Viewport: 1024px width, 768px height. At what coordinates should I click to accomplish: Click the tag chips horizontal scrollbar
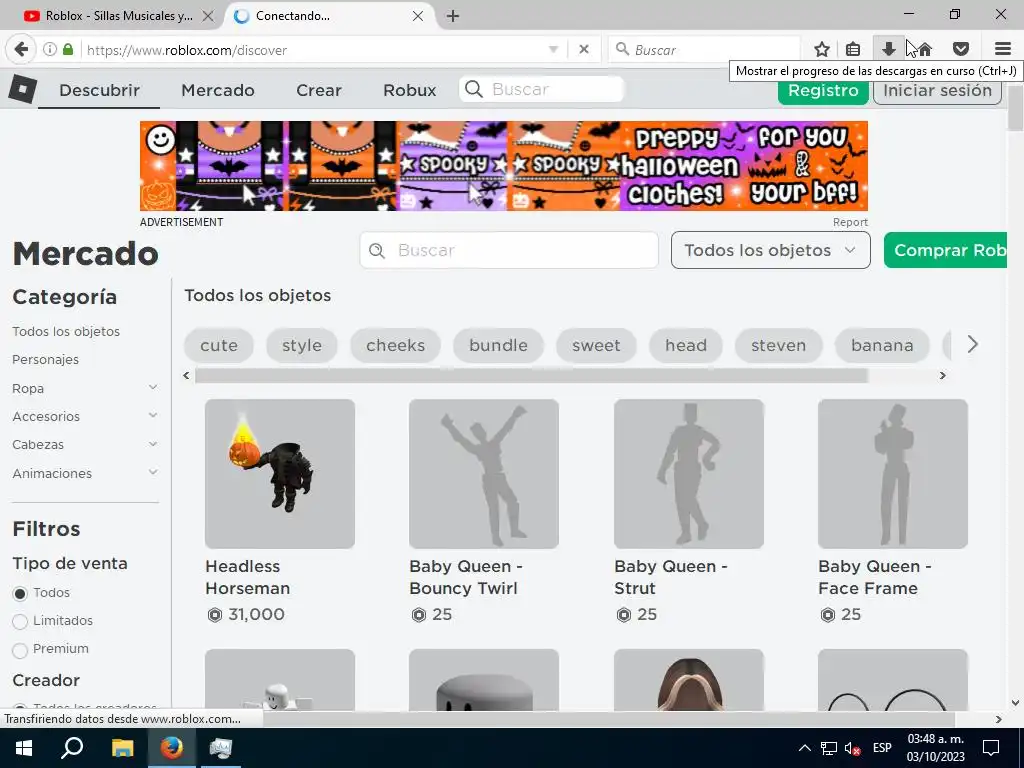click(531, 376)
